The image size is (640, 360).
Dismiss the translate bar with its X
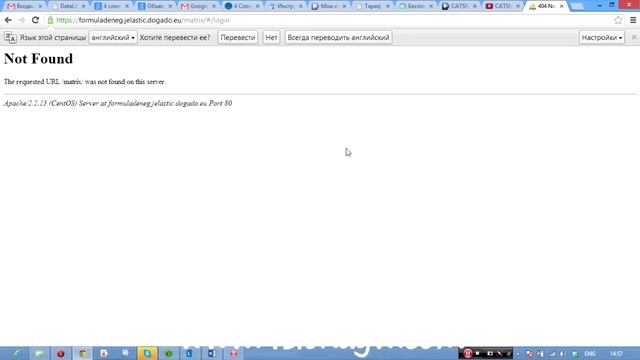click(634, 37)
